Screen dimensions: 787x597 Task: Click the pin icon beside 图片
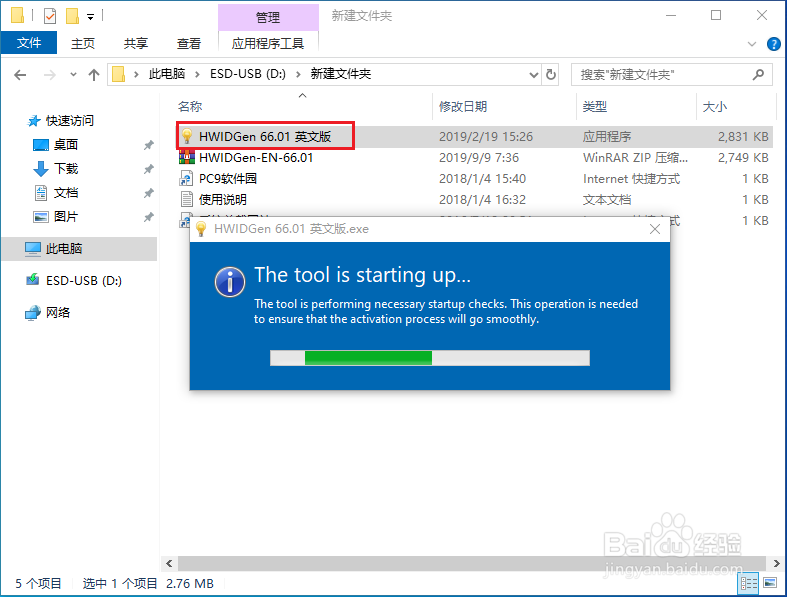149,217
